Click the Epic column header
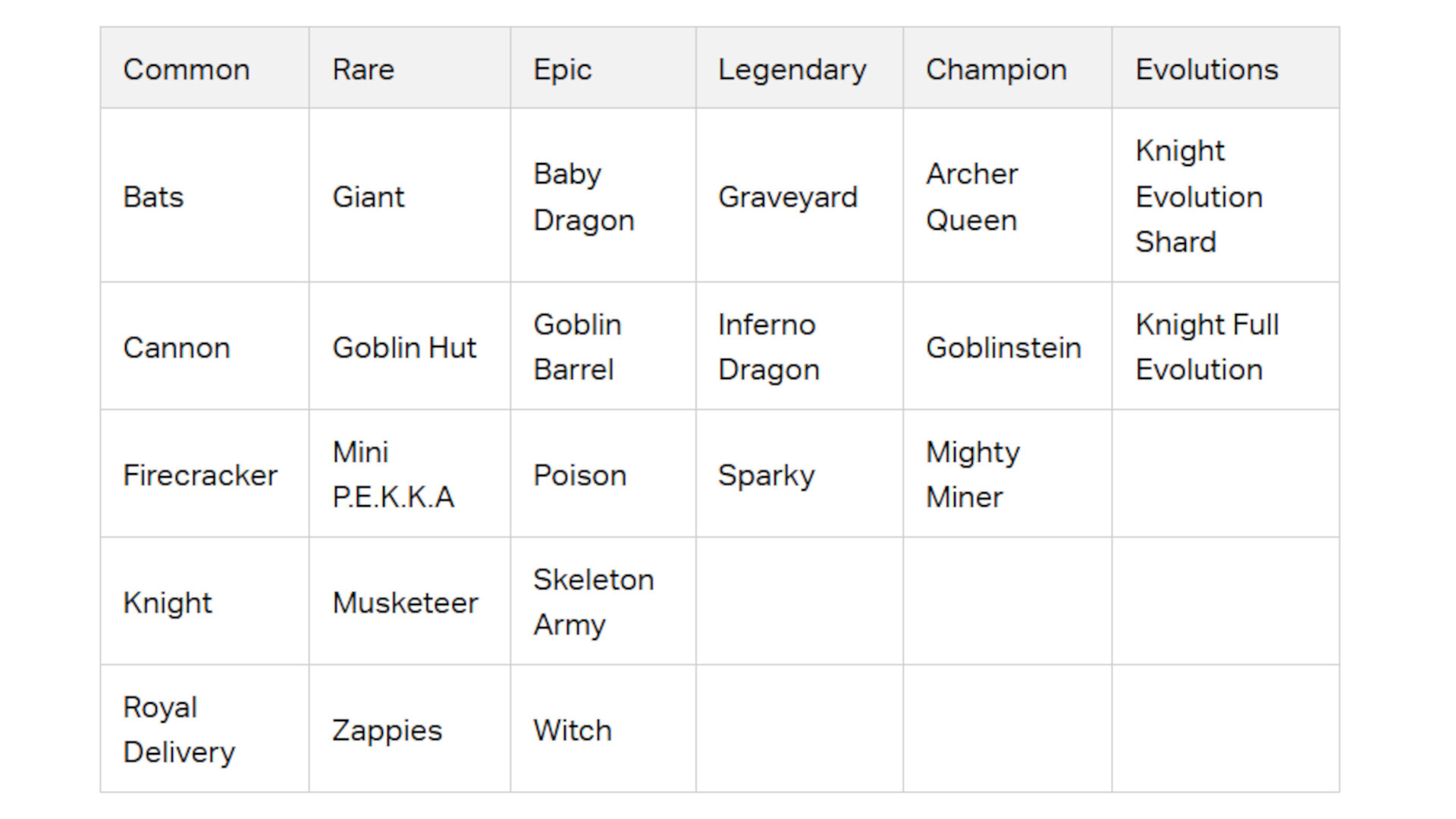This screenshot has width=1456, height=819. pyautogui.click(x=562, y=70)
